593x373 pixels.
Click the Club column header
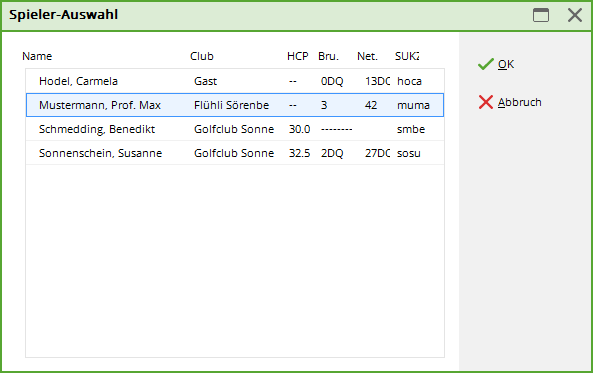[x=202, y=56]
